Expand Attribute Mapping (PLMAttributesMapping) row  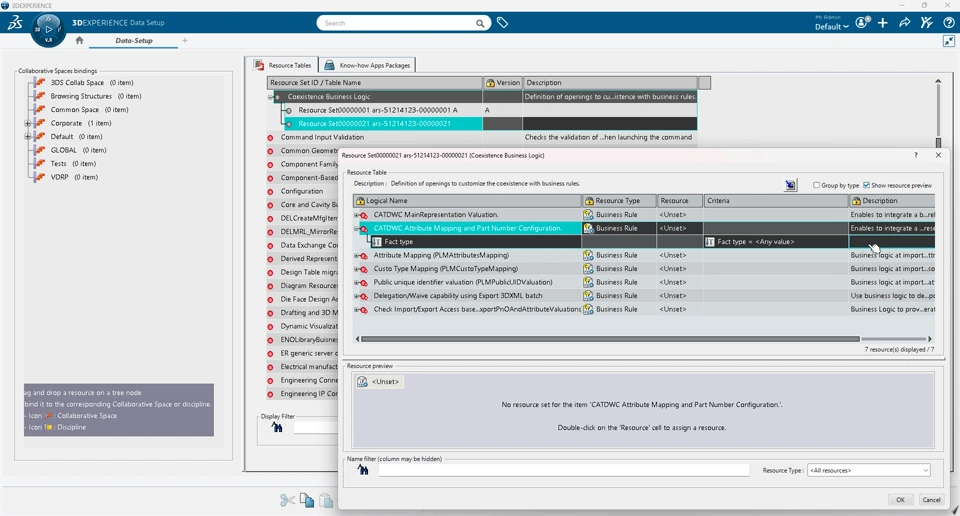coord(357,255)
